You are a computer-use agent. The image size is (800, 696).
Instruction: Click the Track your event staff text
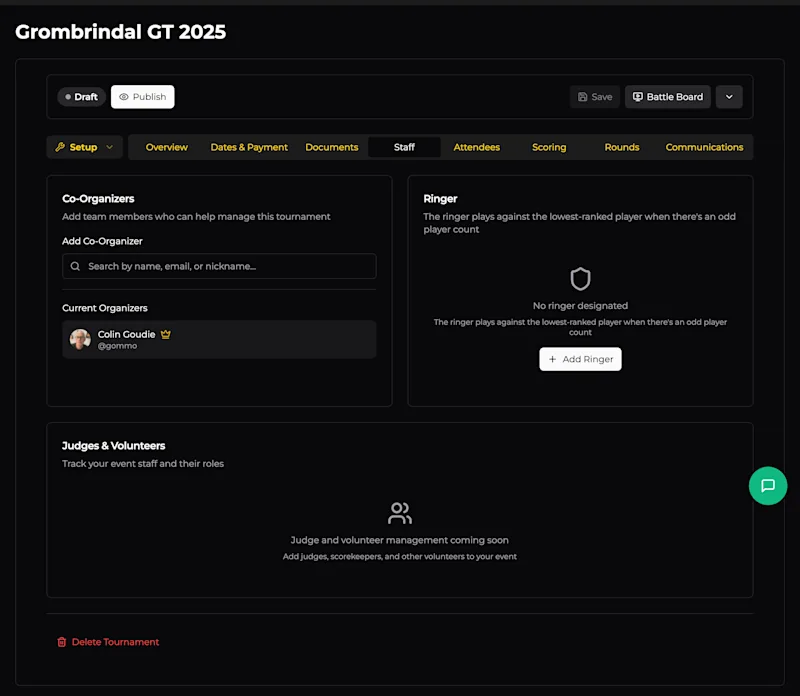[x=143, y=463]
